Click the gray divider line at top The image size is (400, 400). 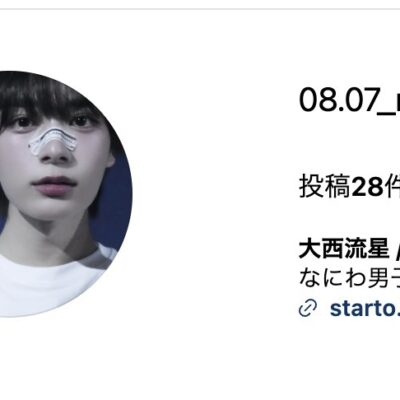(200, 9)
